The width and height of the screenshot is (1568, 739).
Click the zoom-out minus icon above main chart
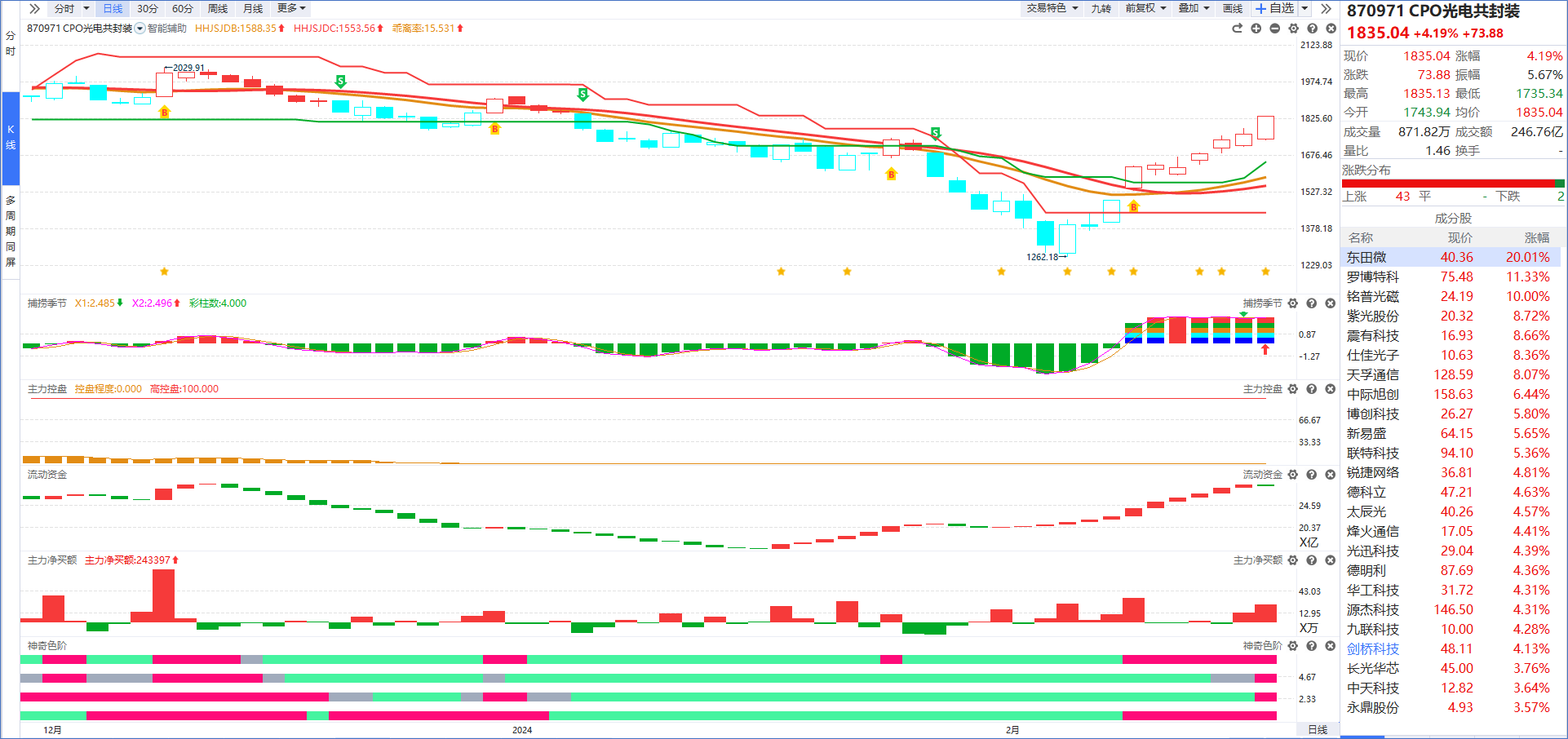1274,29
